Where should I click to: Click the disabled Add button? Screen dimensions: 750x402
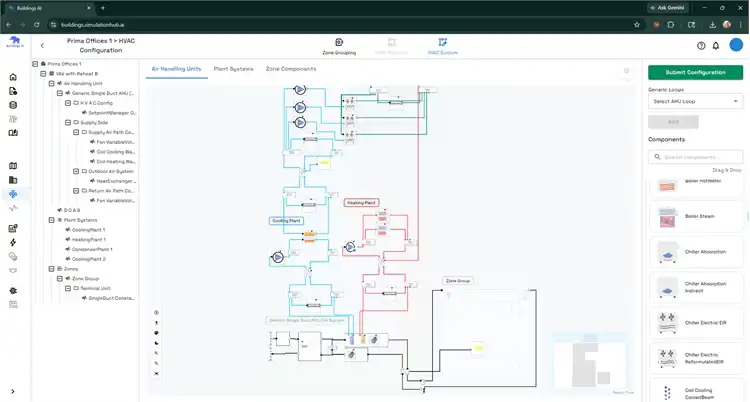point(673,122)
